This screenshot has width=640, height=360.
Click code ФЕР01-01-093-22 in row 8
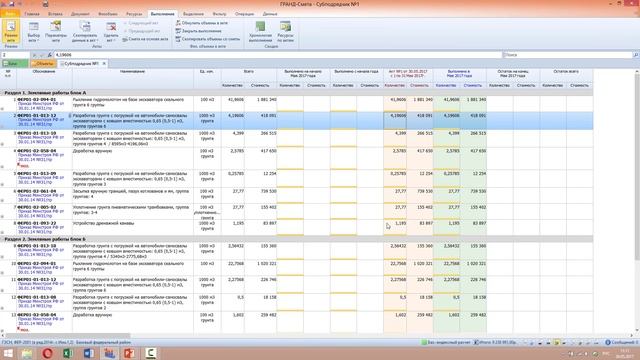(37, 223)
